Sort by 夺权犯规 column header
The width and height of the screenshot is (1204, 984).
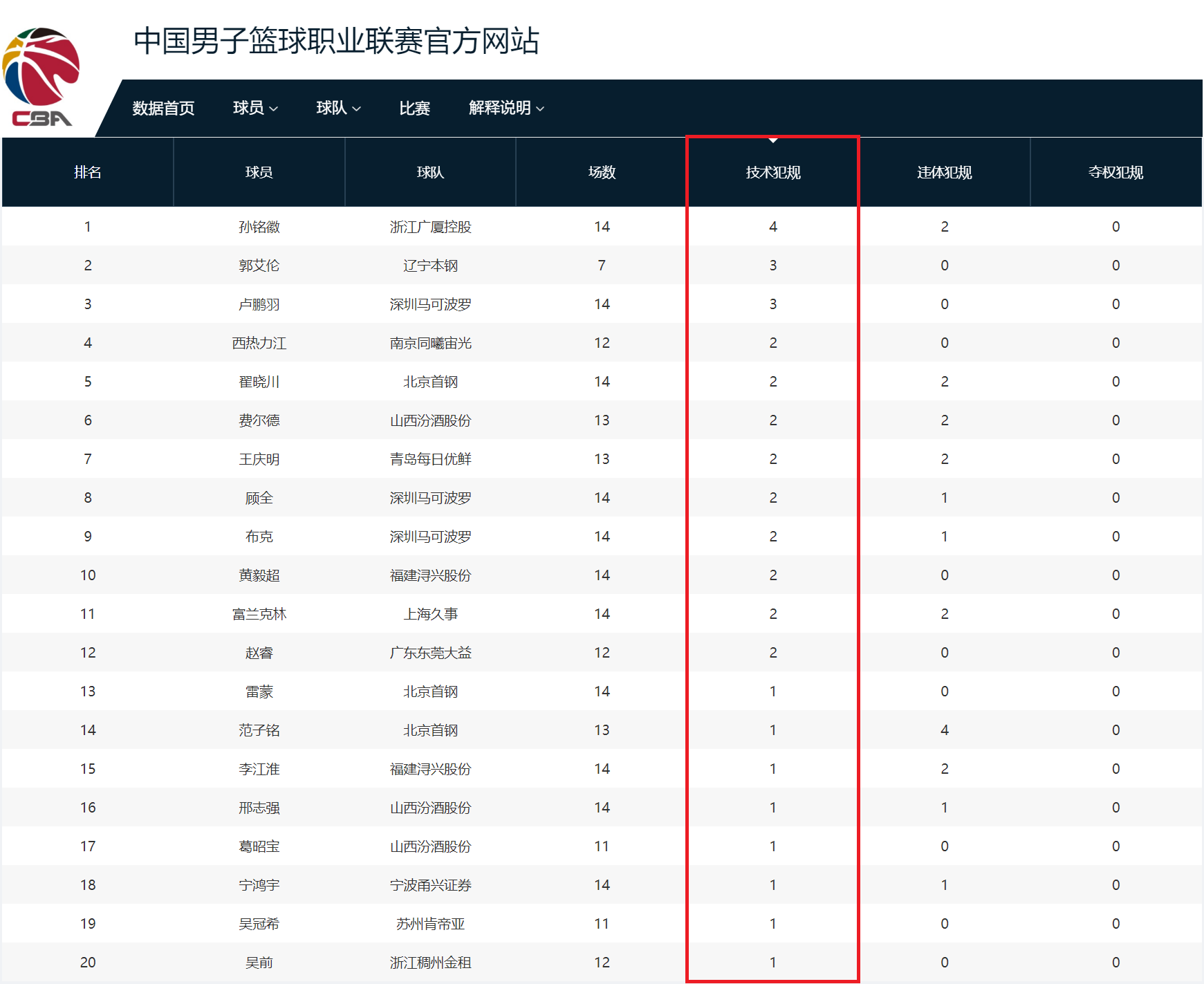pos(1115,172)
